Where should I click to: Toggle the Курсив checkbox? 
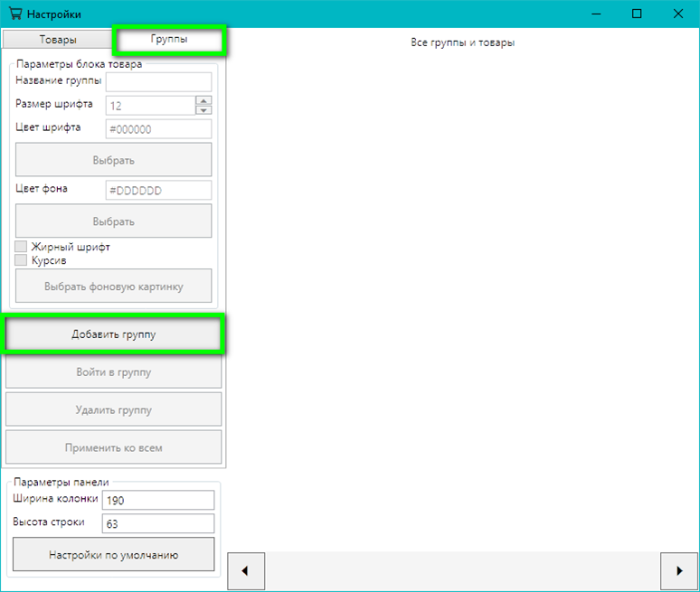(x=21, y=260)
